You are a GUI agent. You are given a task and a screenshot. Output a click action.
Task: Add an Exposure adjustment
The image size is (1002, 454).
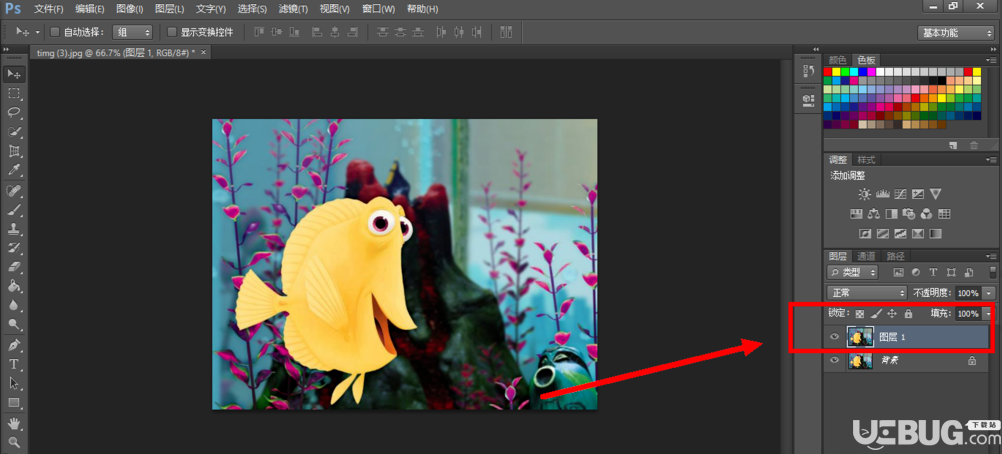(918, 194)
